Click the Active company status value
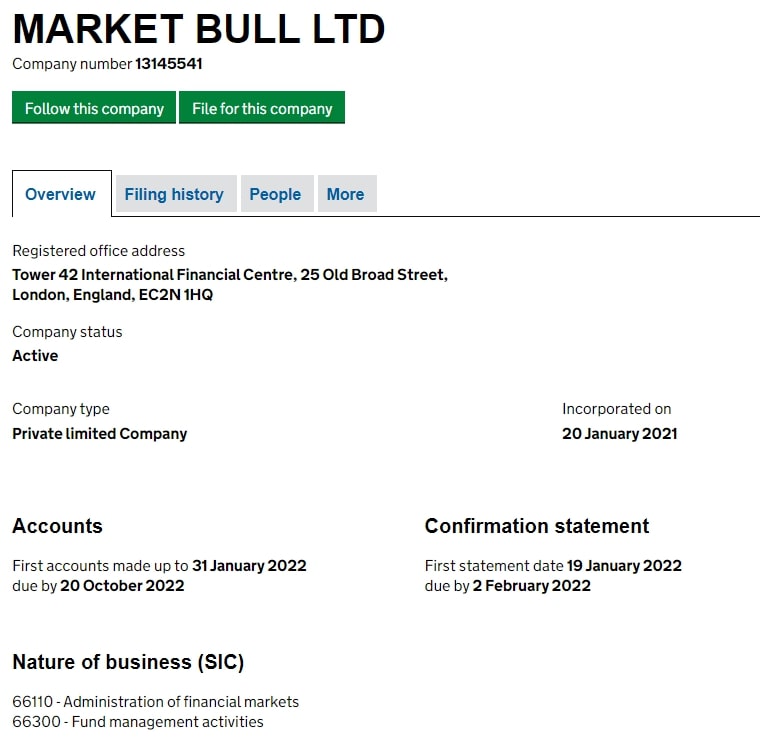The image size is (760, 737). pyautogui.click(x=35, y=356)
